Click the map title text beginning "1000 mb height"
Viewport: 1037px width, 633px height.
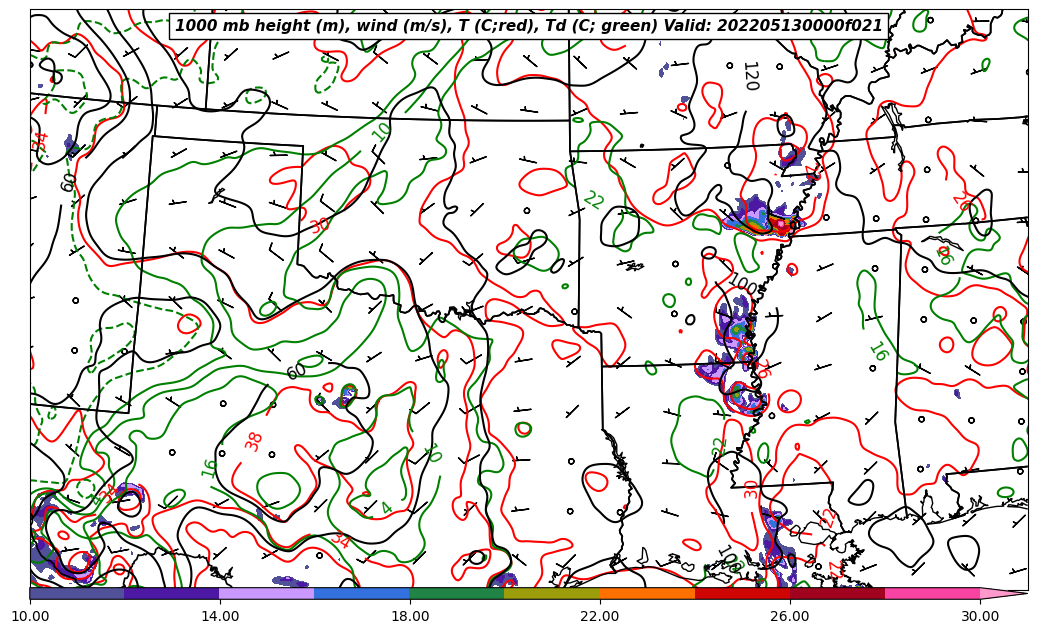[528, 26]
